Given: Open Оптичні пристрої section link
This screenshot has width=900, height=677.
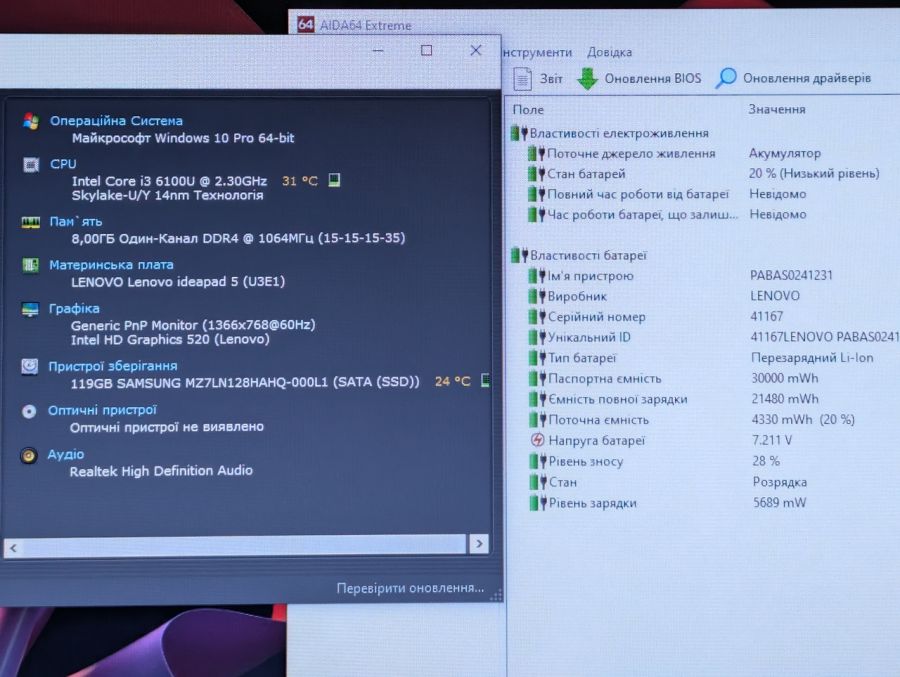Looking at the screenshot, I should pos(102,410).
